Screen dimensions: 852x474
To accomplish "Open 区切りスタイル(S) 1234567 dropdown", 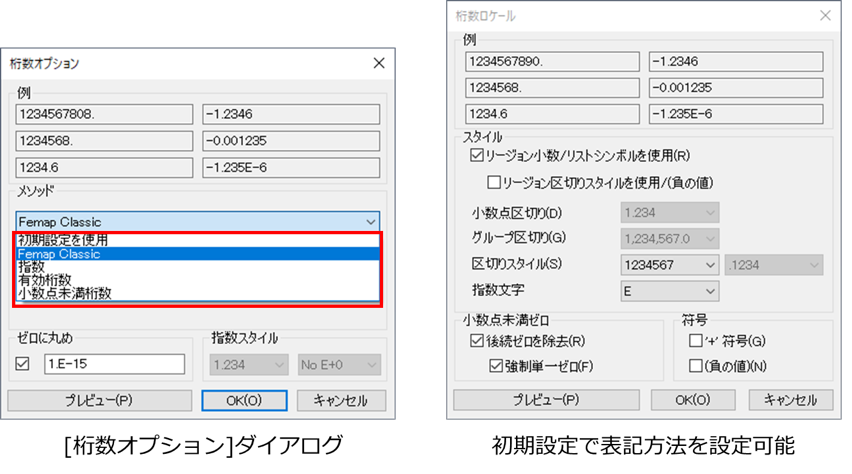I will (669, 265).
